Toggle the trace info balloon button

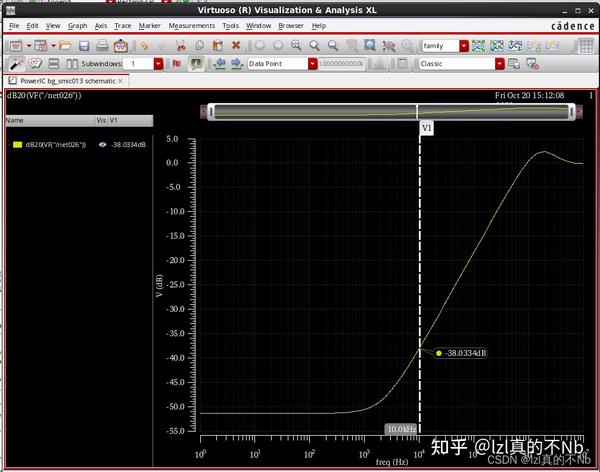[196, 64]
